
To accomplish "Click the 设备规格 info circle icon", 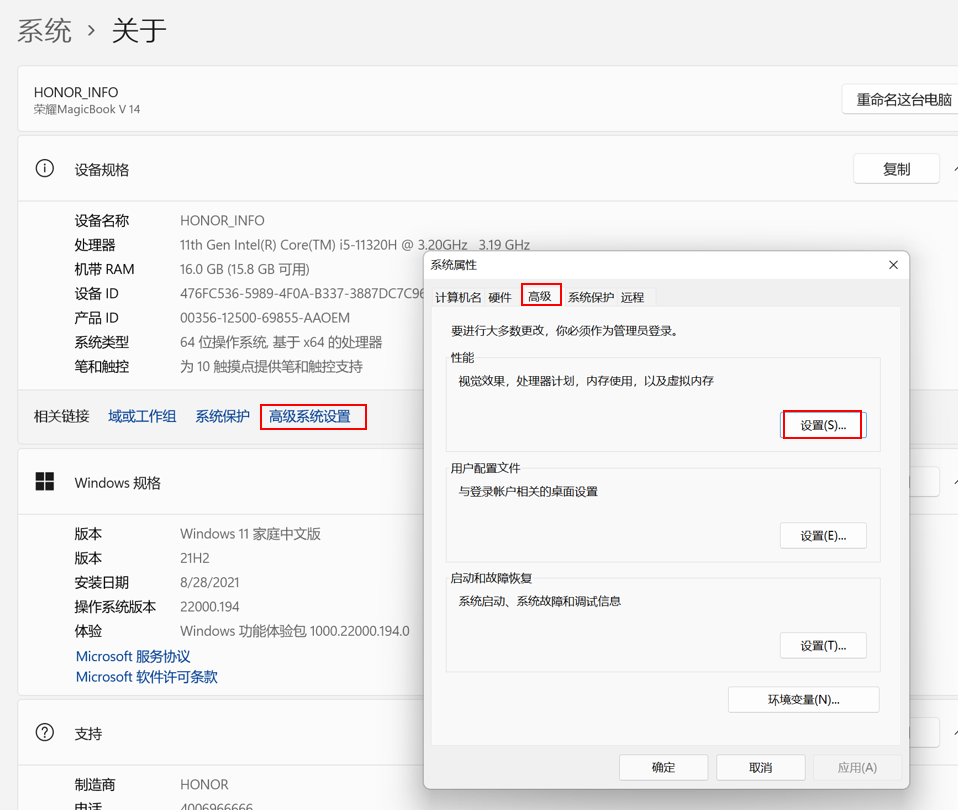I will coord(45,169).
